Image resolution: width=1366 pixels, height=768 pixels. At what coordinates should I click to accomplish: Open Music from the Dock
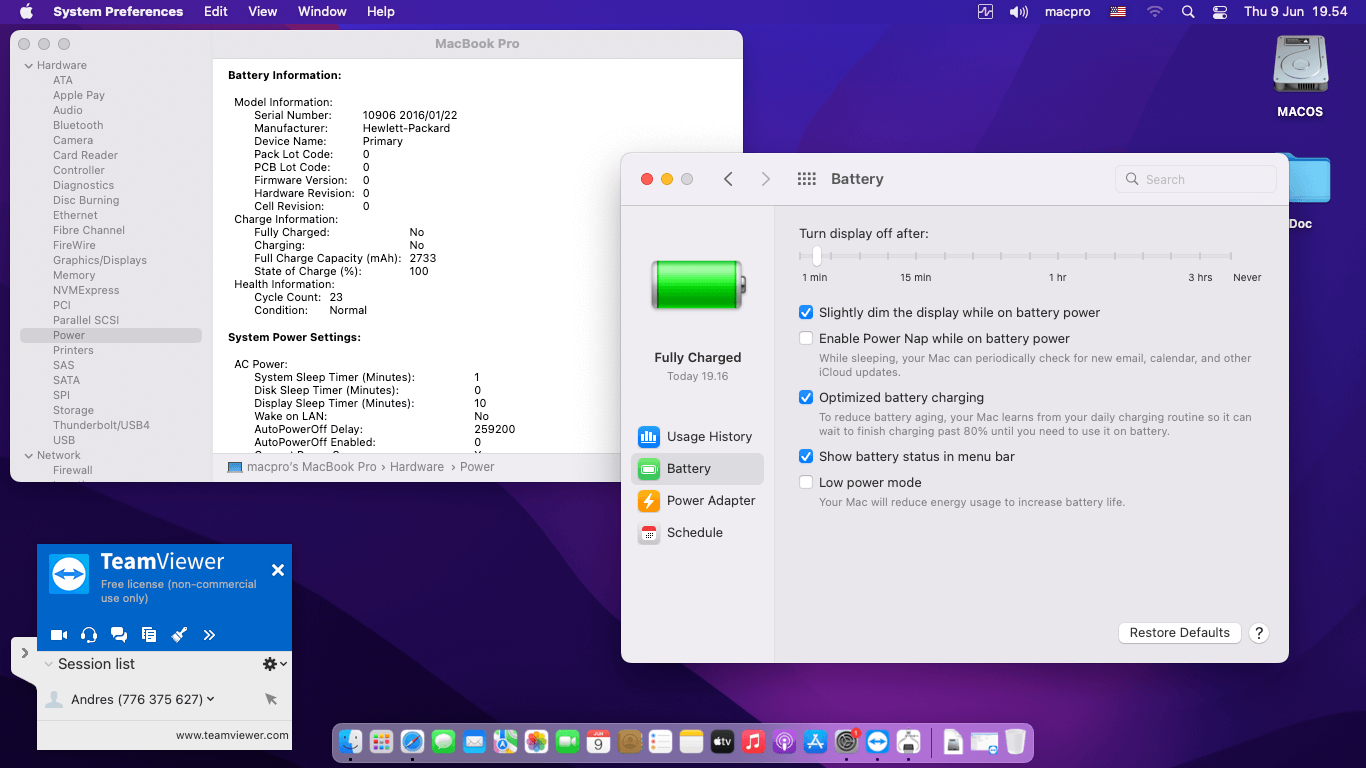coord(754,741)
